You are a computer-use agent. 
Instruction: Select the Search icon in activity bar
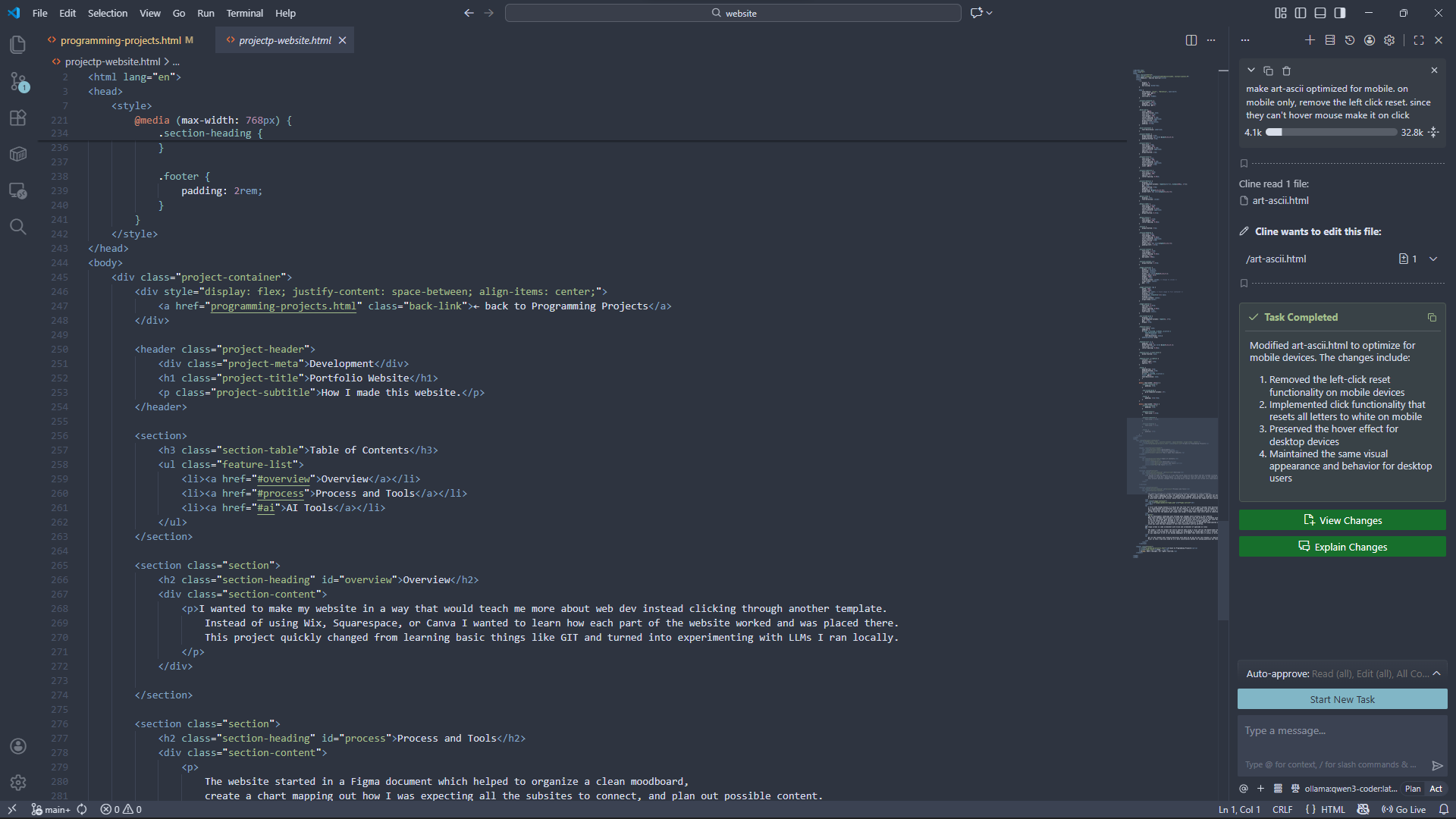coord(18,227)
